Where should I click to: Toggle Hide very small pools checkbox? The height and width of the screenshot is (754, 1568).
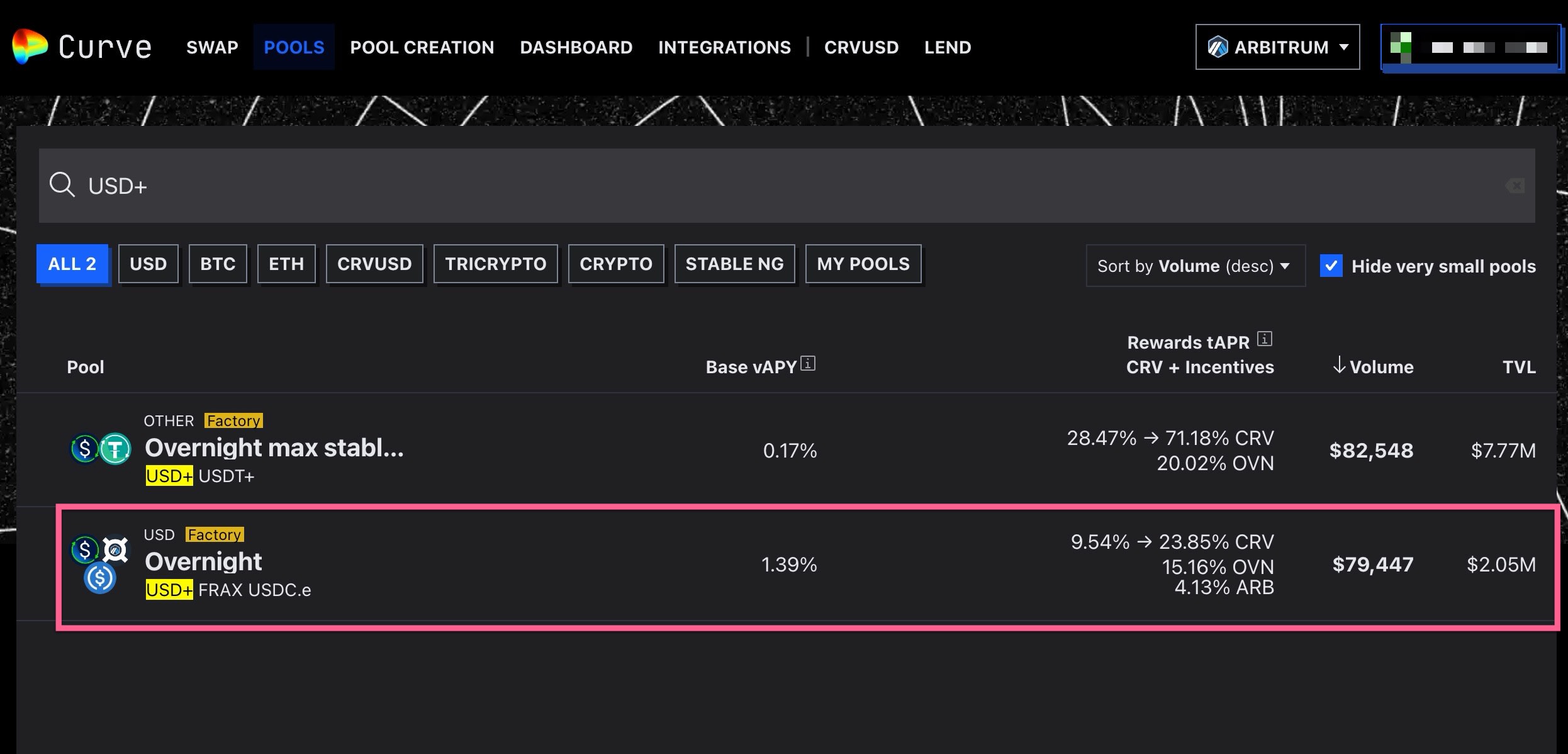pyautogui.click(x=1331, y=266)
